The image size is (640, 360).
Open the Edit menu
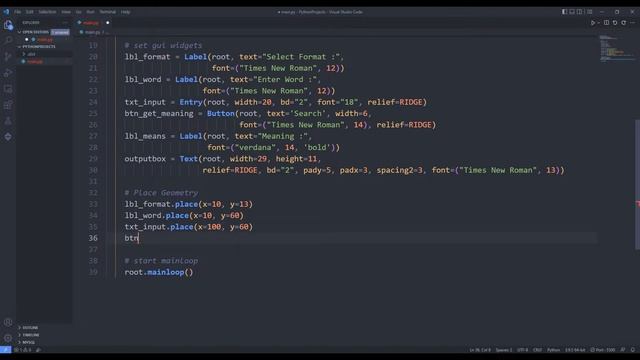point(29,12)
